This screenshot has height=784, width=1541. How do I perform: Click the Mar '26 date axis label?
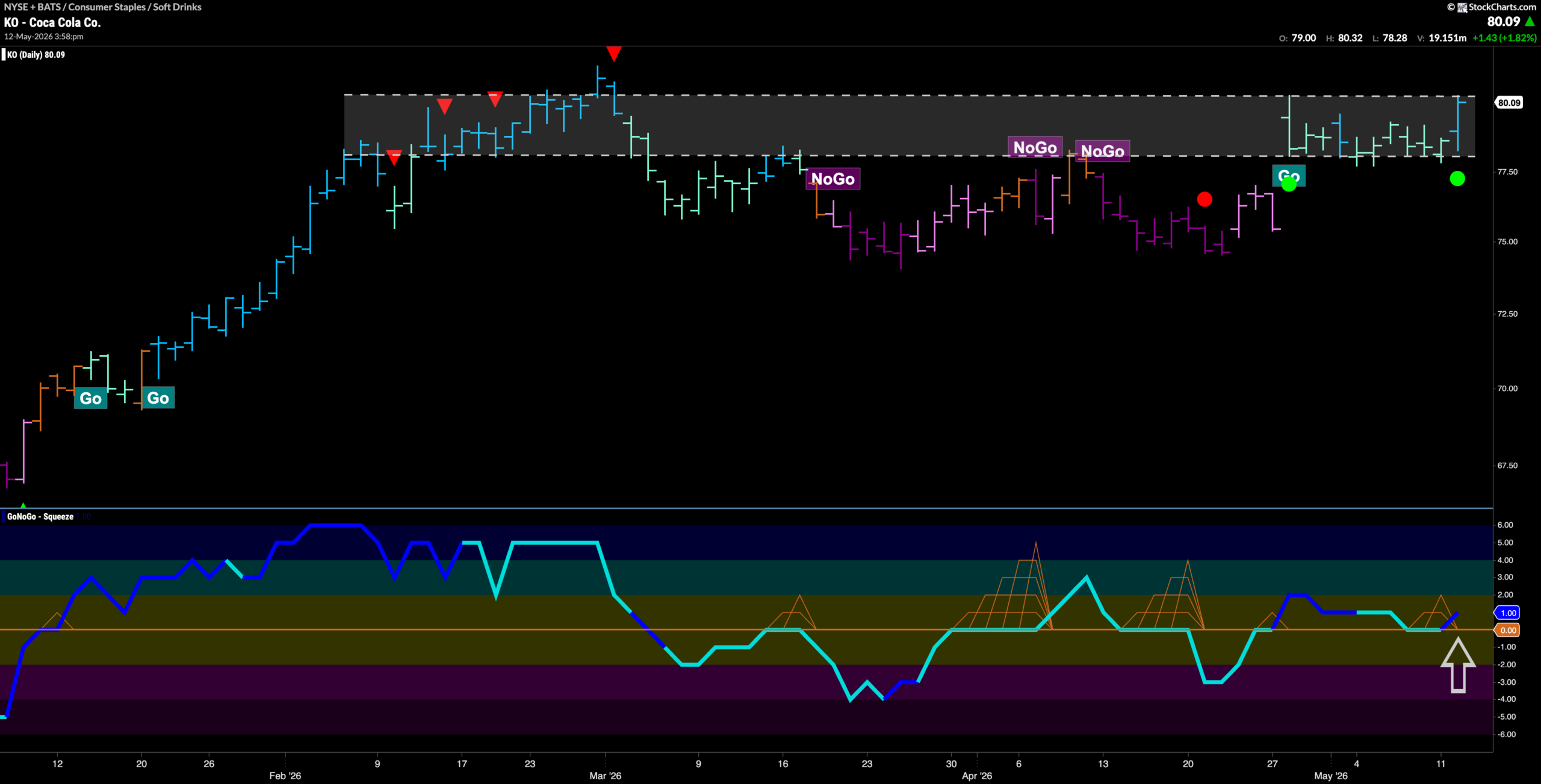coord(606,776)
